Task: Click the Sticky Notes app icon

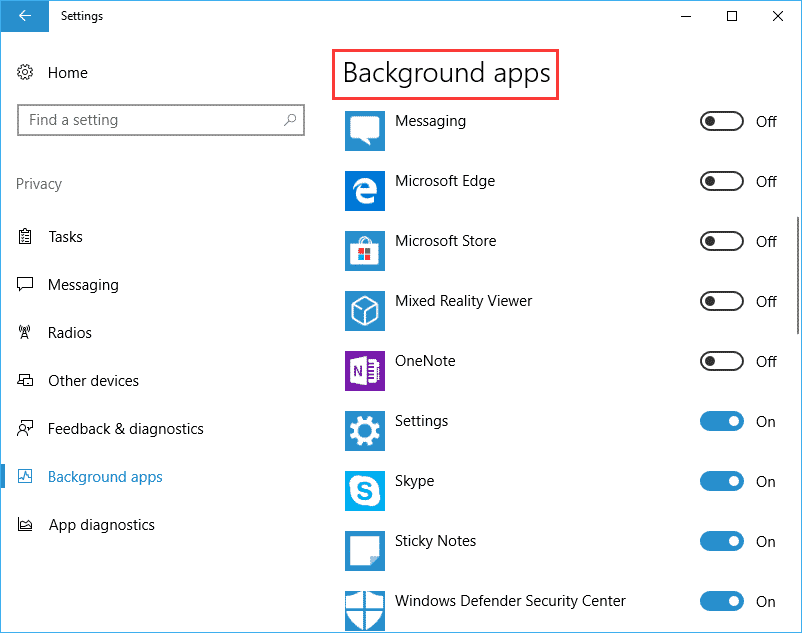Action: click(x=365, y=551)
